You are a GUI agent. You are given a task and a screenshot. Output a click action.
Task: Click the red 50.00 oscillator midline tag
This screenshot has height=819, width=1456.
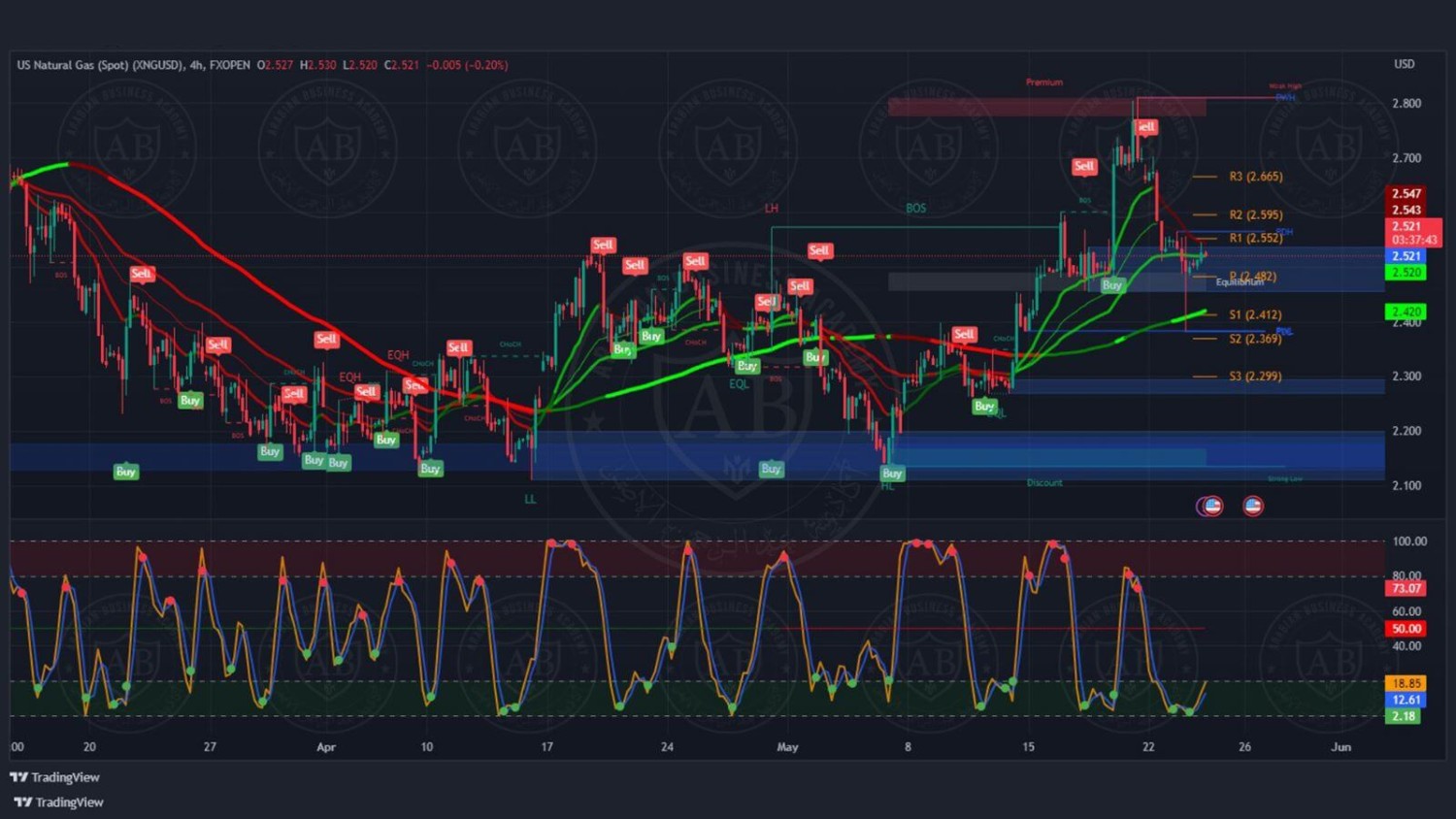pos(1406,629)
